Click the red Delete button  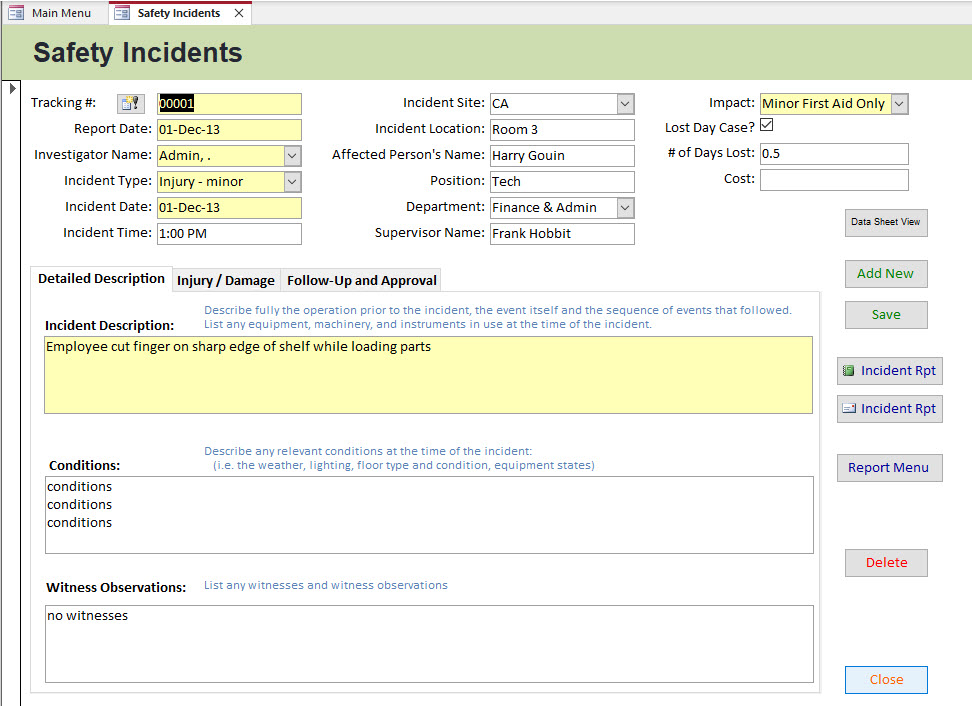click(886, 563)
